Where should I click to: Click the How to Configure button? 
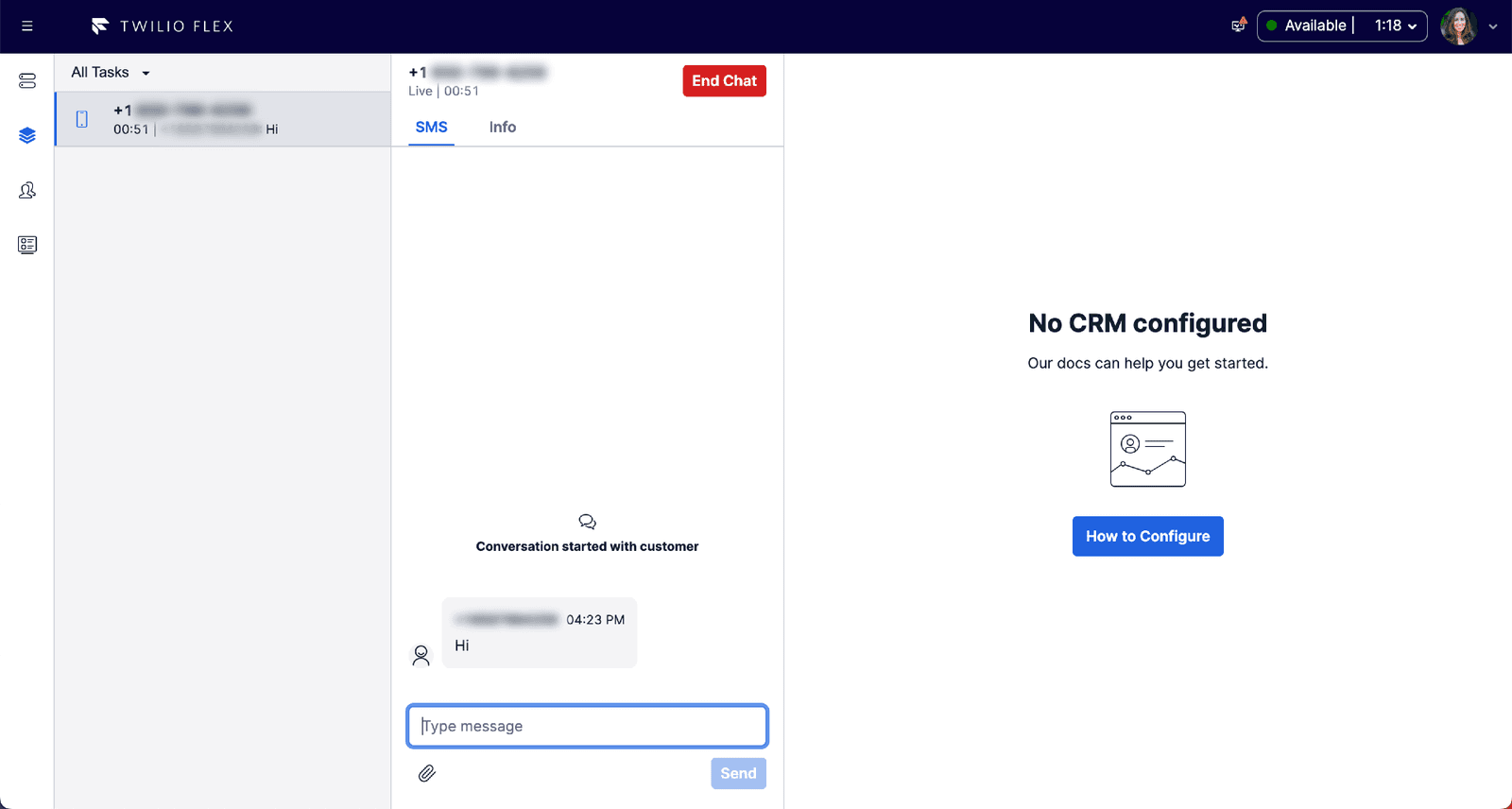[x=1147, y=536]
